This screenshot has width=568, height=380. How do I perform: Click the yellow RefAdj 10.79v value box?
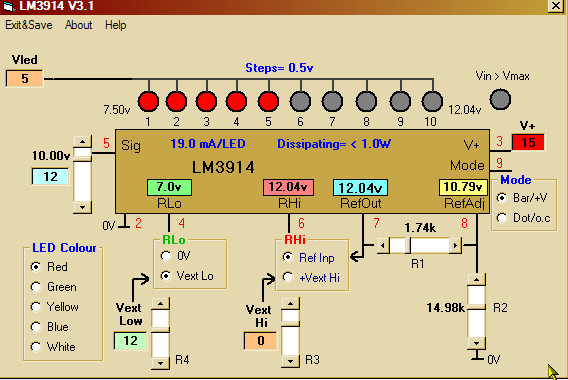(463, 187)
